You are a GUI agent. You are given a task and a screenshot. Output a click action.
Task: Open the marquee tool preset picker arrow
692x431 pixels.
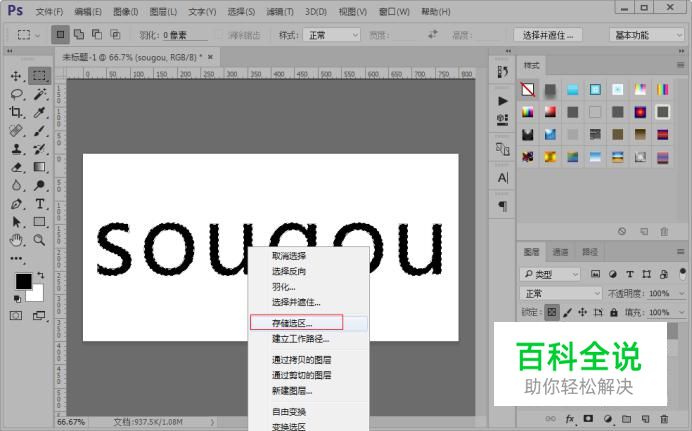pyautogui.click(x=38, y=35)
